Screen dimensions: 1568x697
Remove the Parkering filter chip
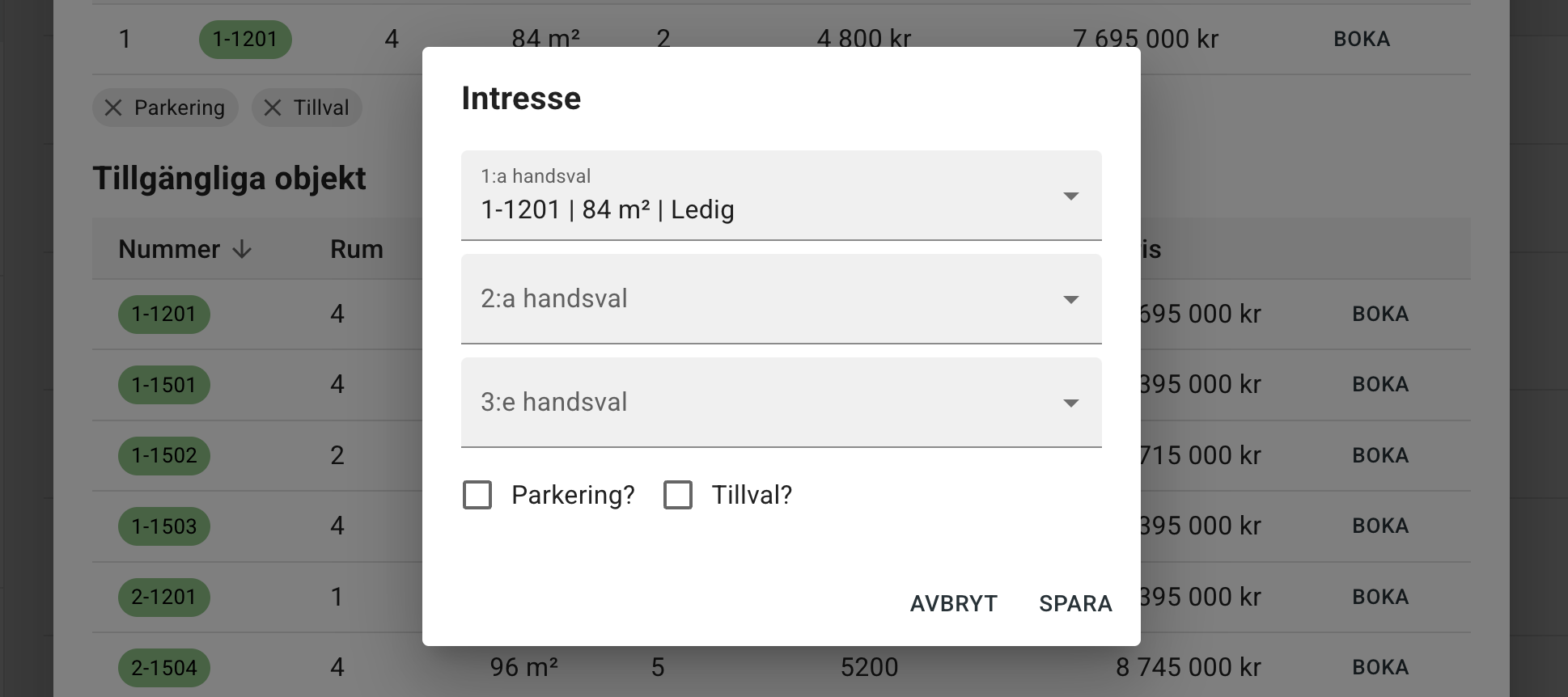coord(112,107)
